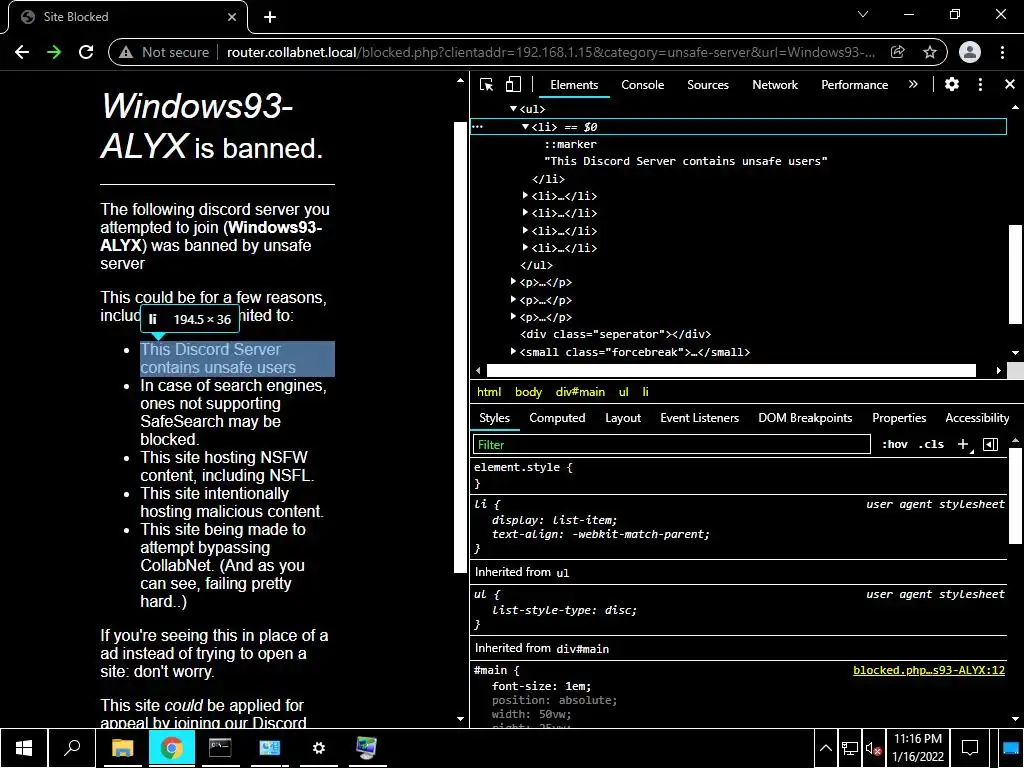Open the Windows Start menu
This screenshot has height=768, width=1024.
[24, 748]
